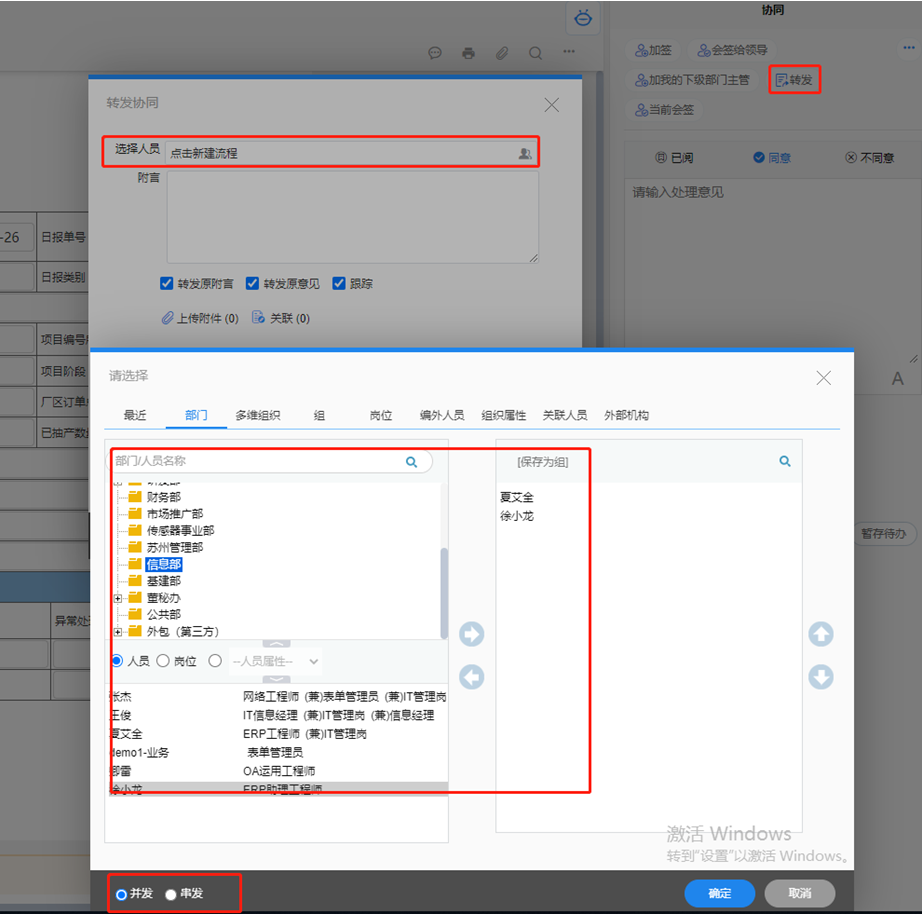Open the person picker icon in 选择人员 field
This screenshot has width=922, height=916.
(525, 153)
